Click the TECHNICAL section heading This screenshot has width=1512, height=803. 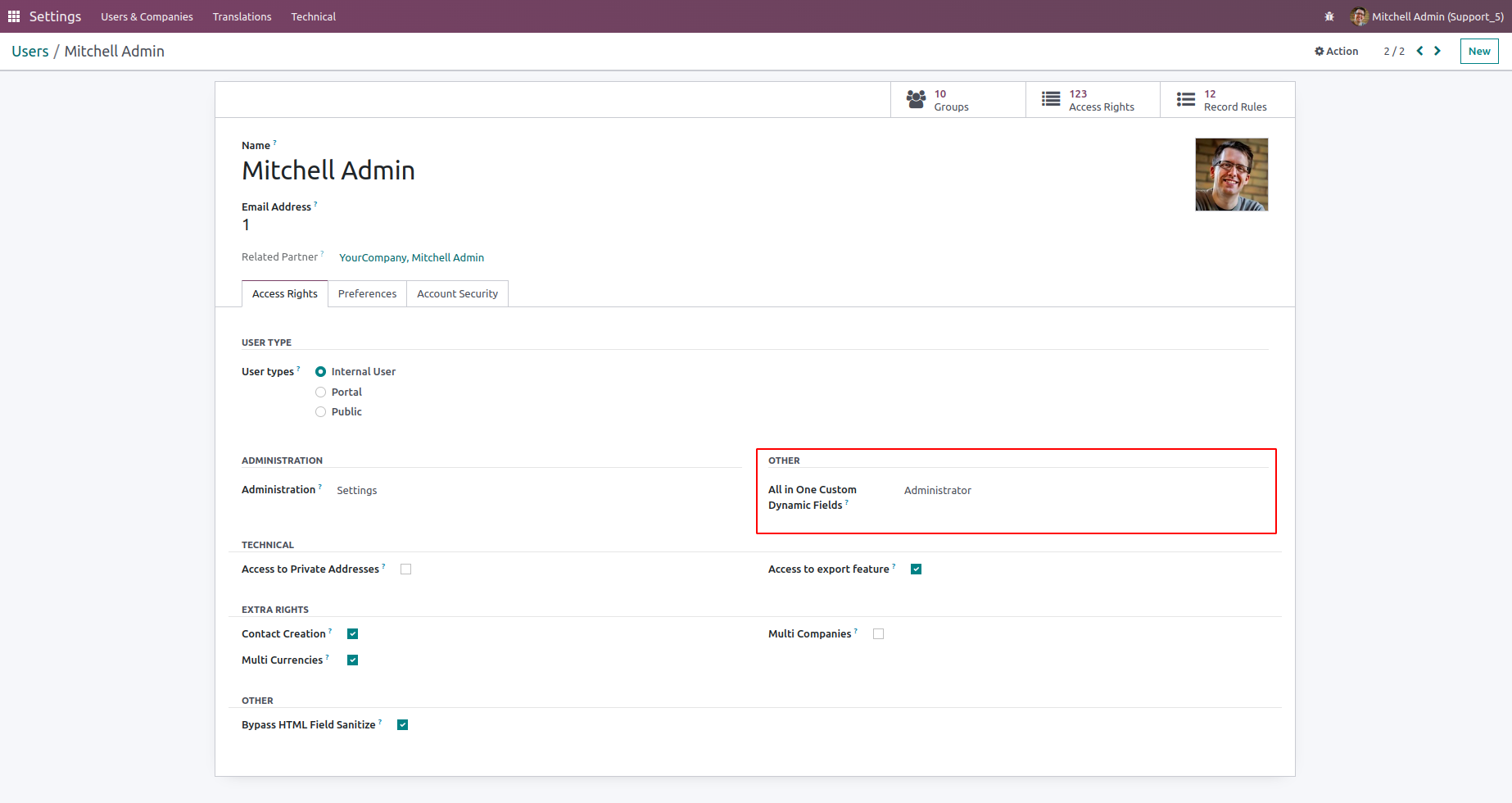[x=268, y=545]
